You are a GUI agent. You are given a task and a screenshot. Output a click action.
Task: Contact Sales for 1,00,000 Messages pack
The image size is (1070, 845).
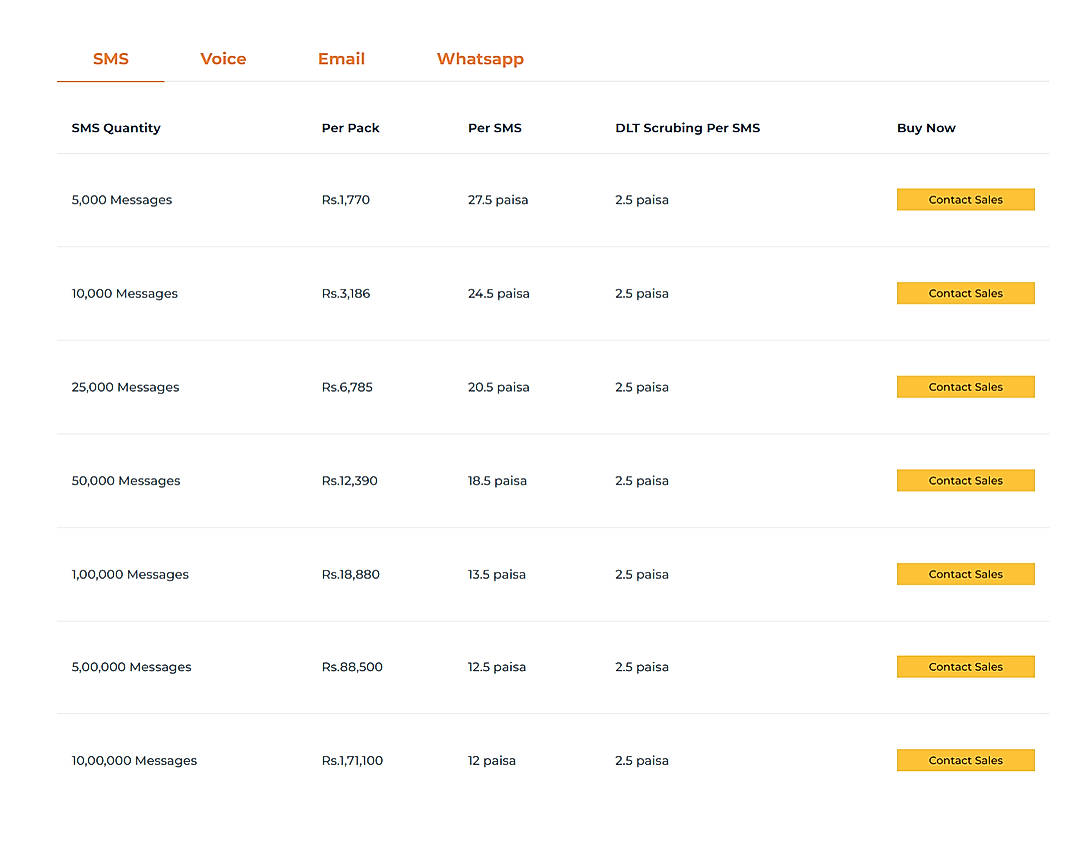point(966,574)
